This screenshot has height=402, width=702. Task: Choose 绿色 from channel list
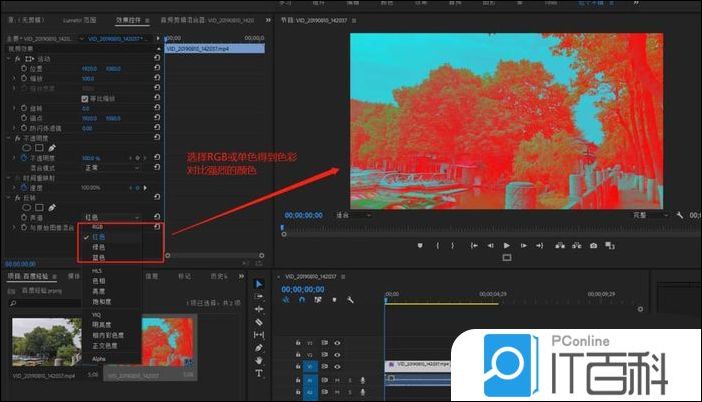(x=100, y=247)
